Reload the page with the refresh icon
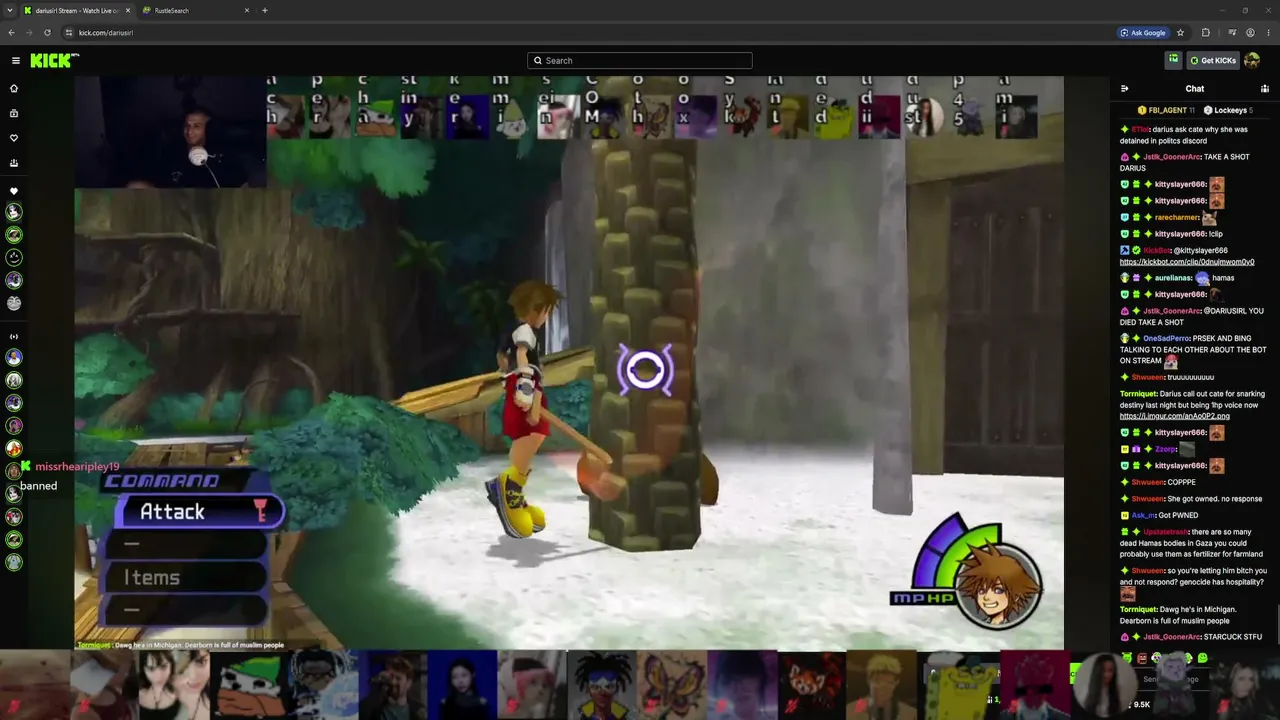This screenshot has height=720, width=1280. point(47,32)
